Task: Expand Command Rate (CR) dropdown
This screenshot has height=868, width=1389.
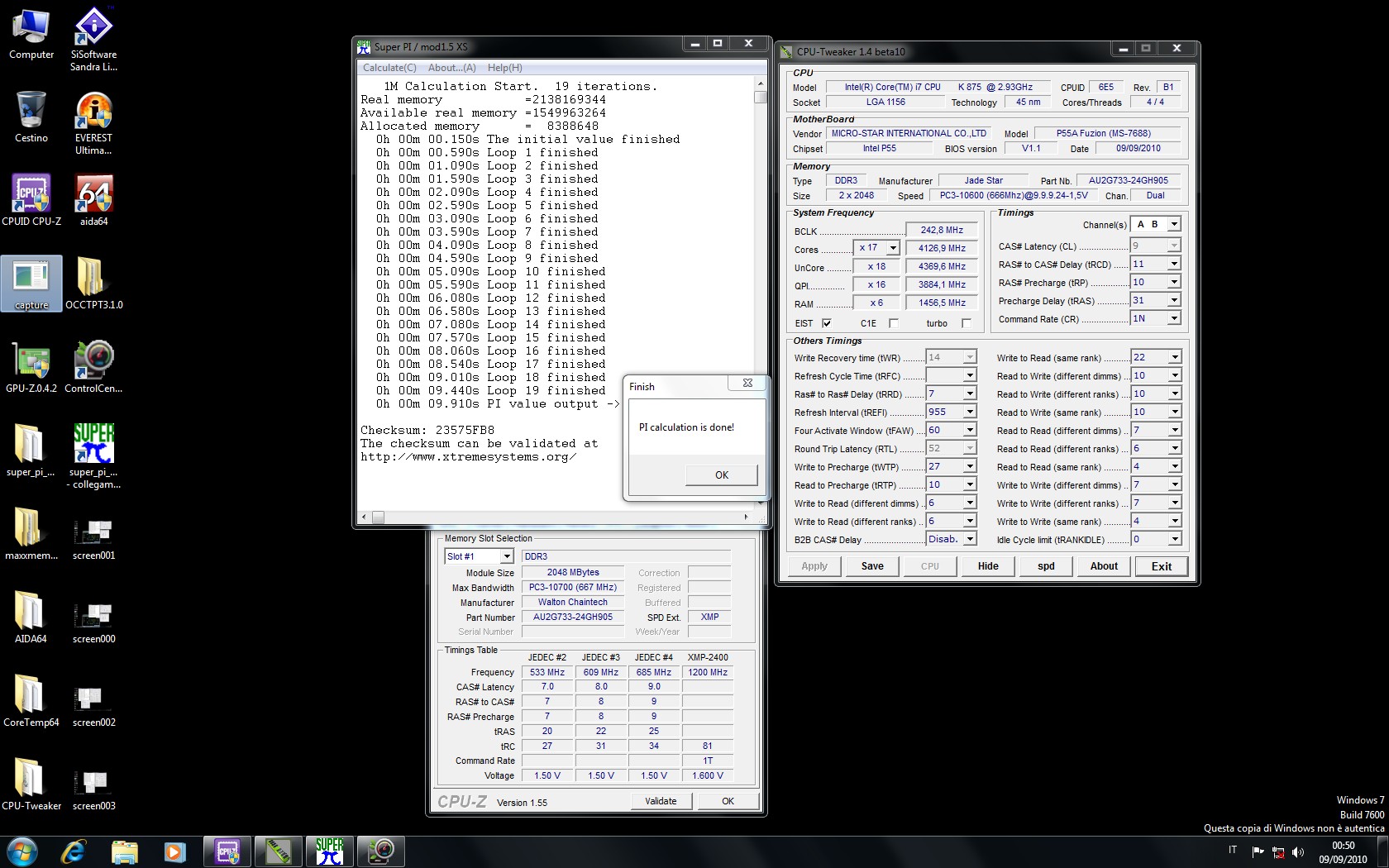Action: [1174, 318]
